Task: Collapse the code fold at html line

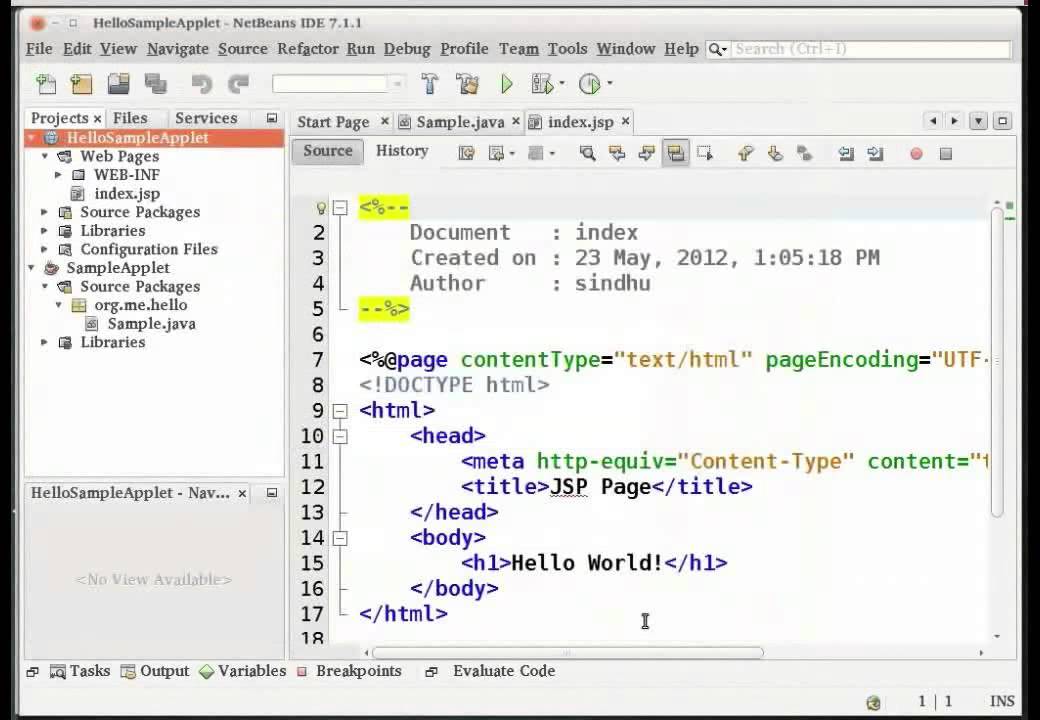Action: point(340,410)
